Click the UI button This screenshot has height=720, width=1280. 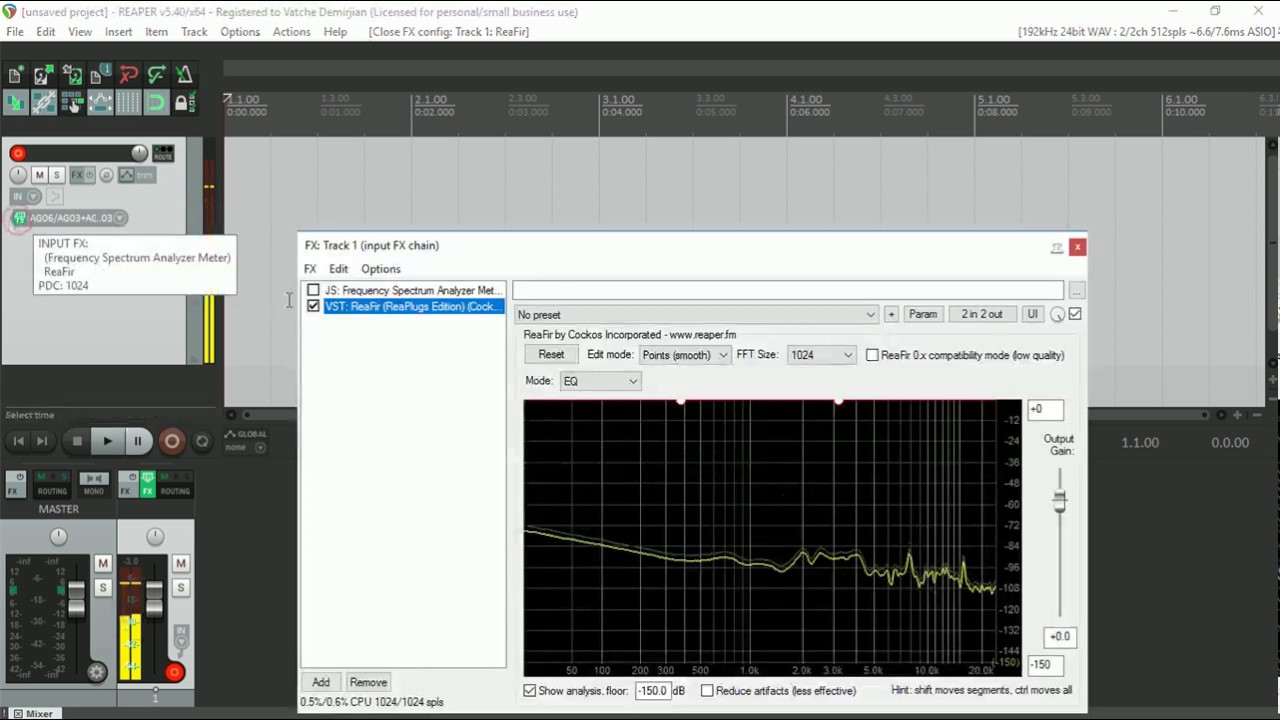pos(1032,314)
